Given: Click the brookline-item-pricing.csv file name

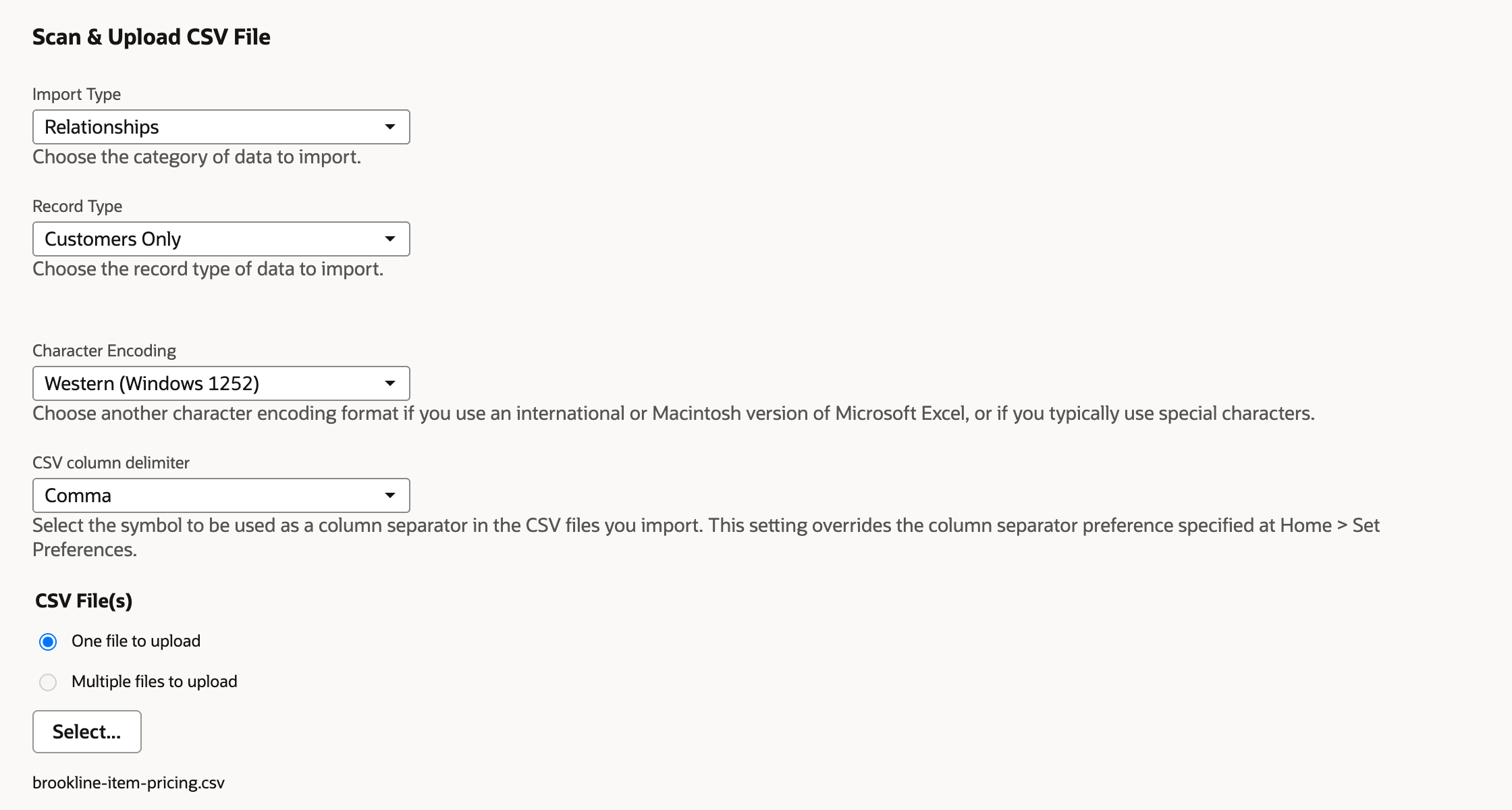Looking at the screenshot, I should point(128,783).
